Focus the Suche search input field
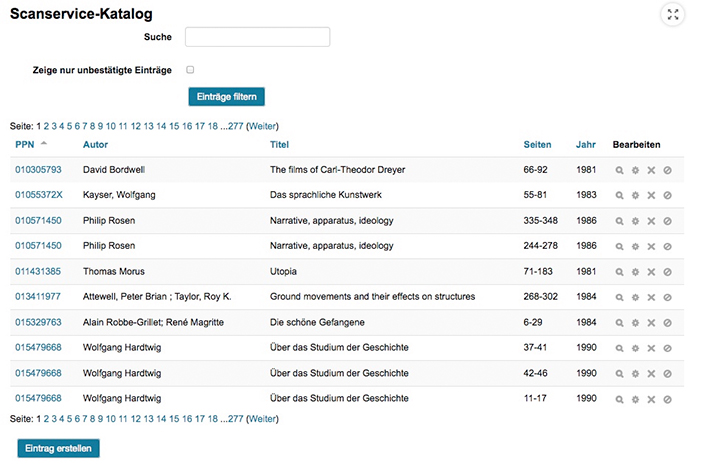 point(257,37)
